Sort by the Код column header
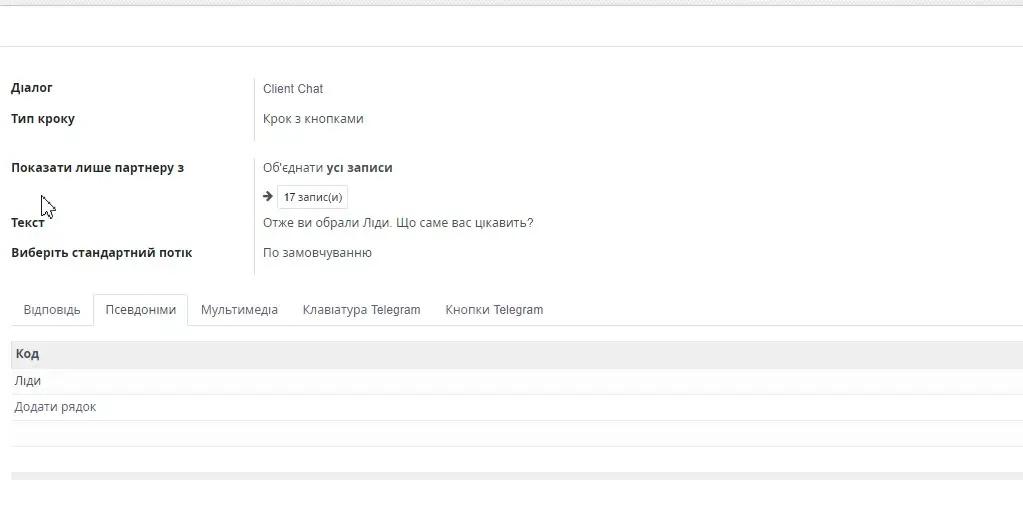The width and height of the screenshot is (1023, 510). coord(27,354)
